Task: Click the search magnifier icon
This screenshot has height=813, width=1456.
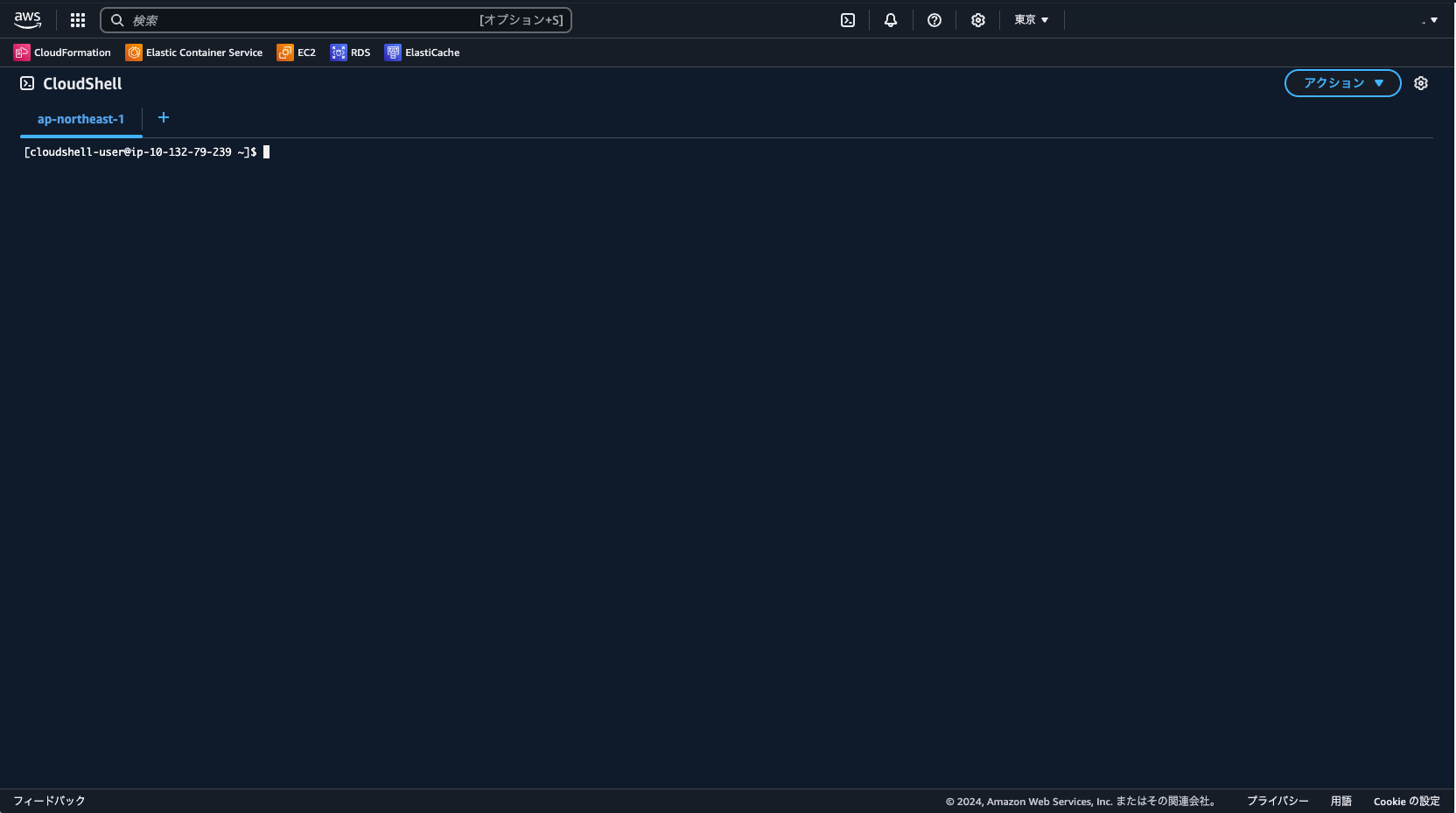Action: click(117, 20)
